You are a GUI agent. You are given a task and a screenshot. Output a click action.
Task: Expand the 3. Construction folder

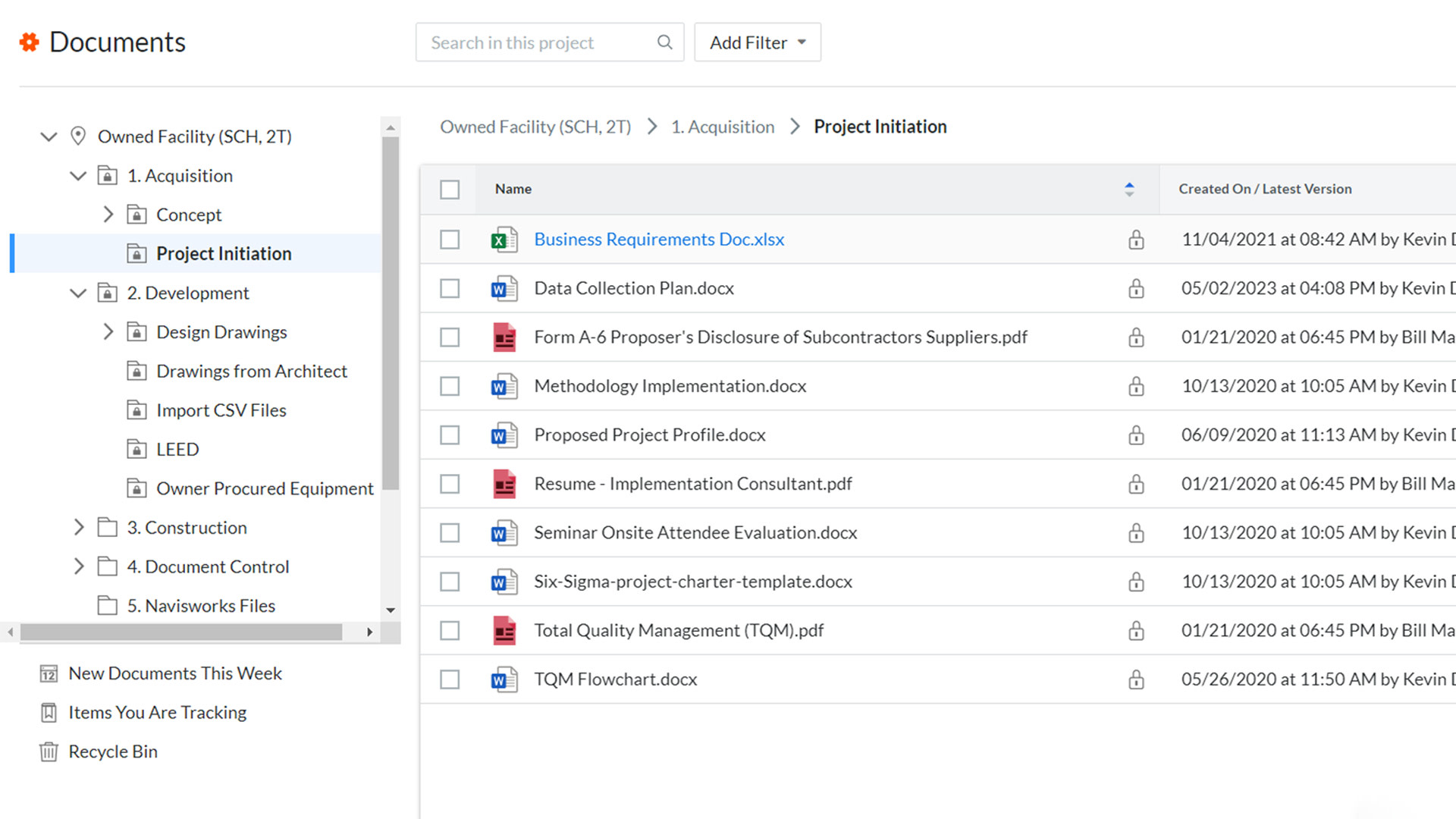tap(79, 527)
